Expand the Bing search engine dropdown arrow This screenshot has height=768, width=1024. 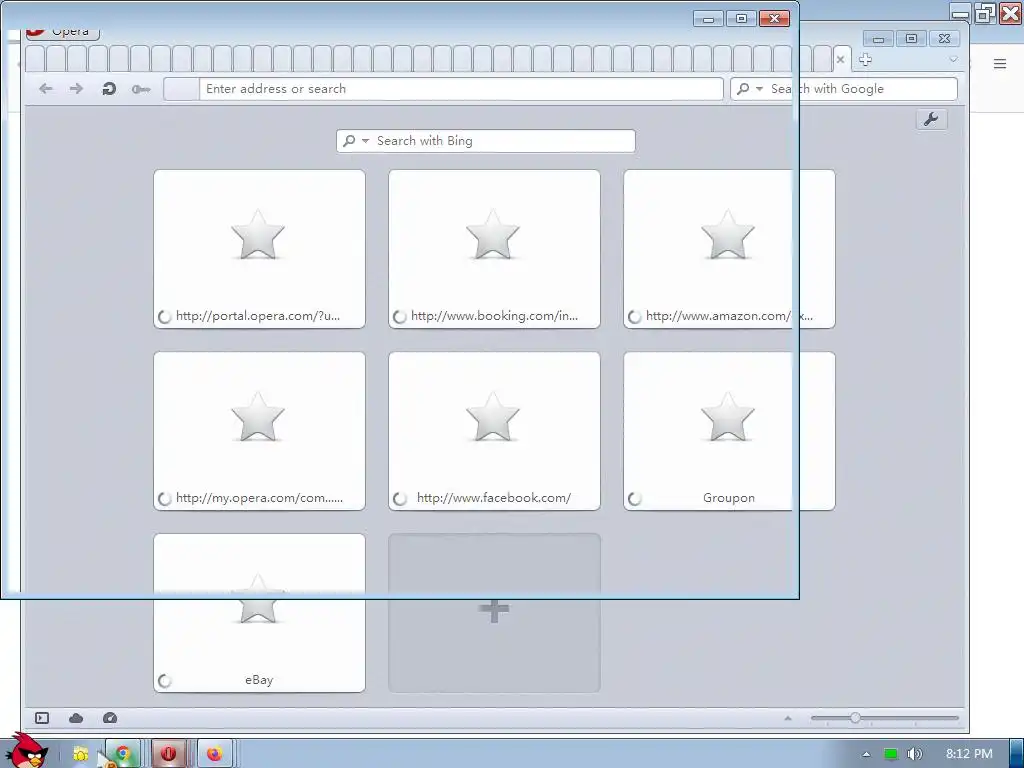point(366,140)
